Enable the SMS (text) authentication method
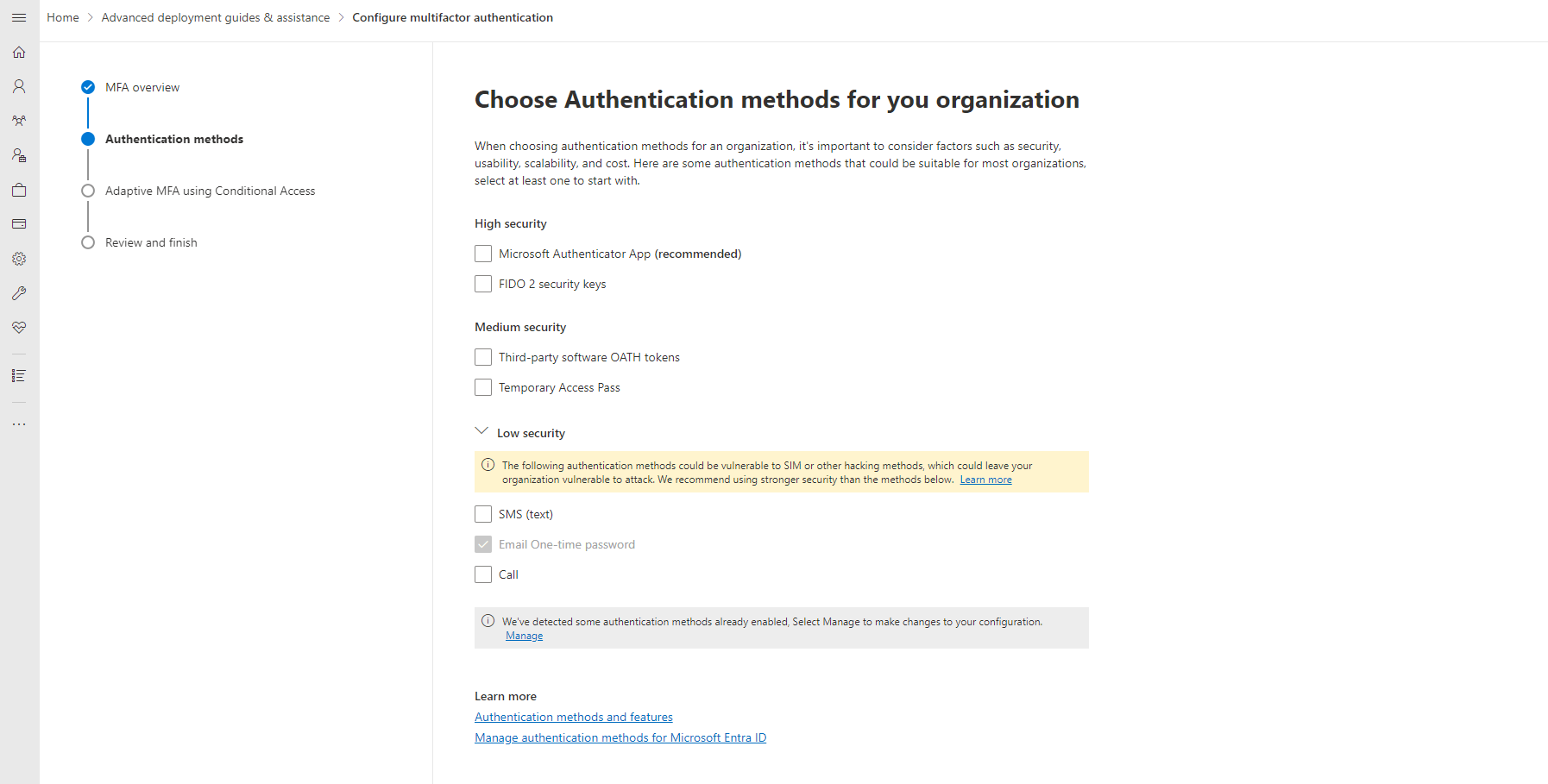Screen dimensions: 1548x784 pos(483,513)
